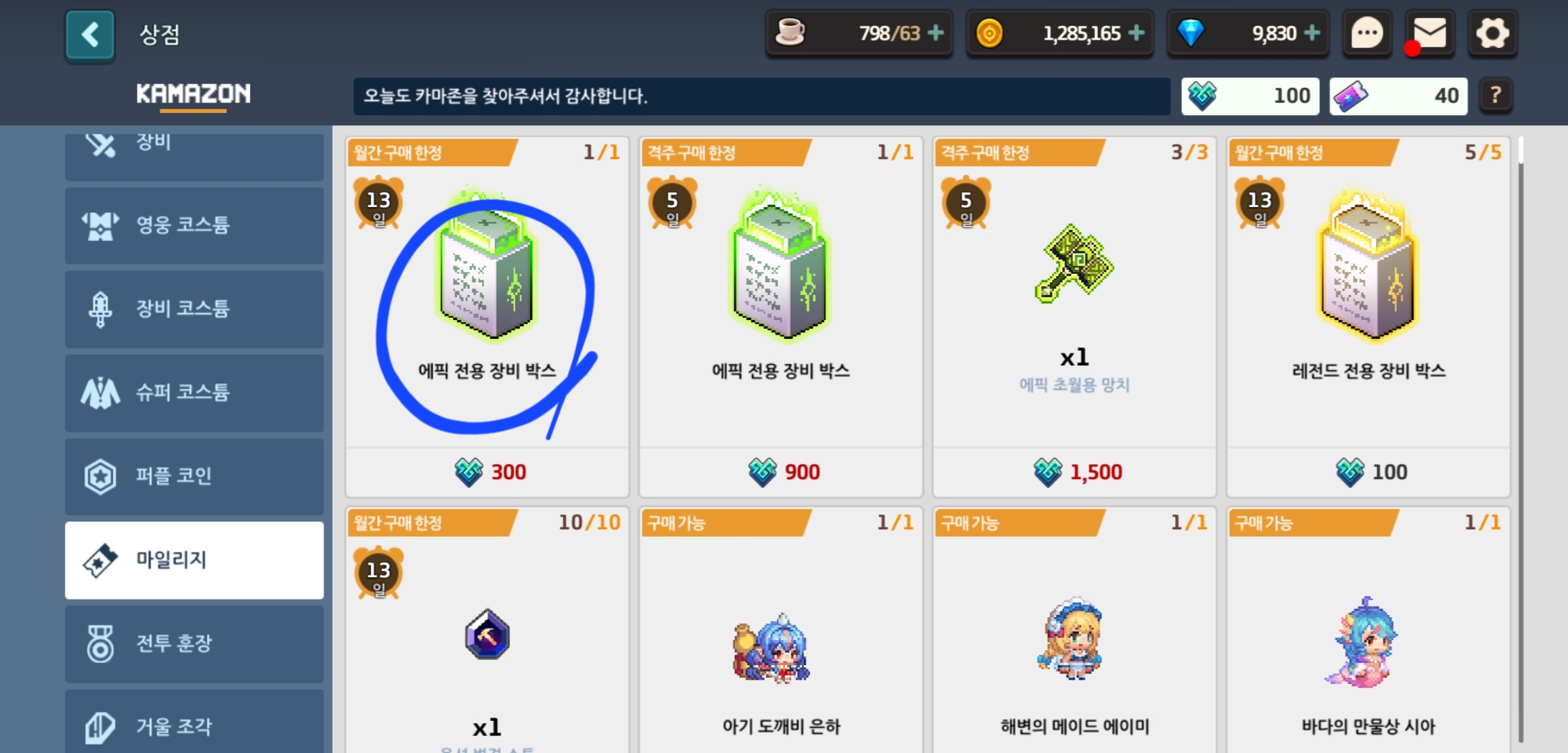Select the 영웅 코스튬 category
Viewport: 1568px width, 753px height.
195,225
